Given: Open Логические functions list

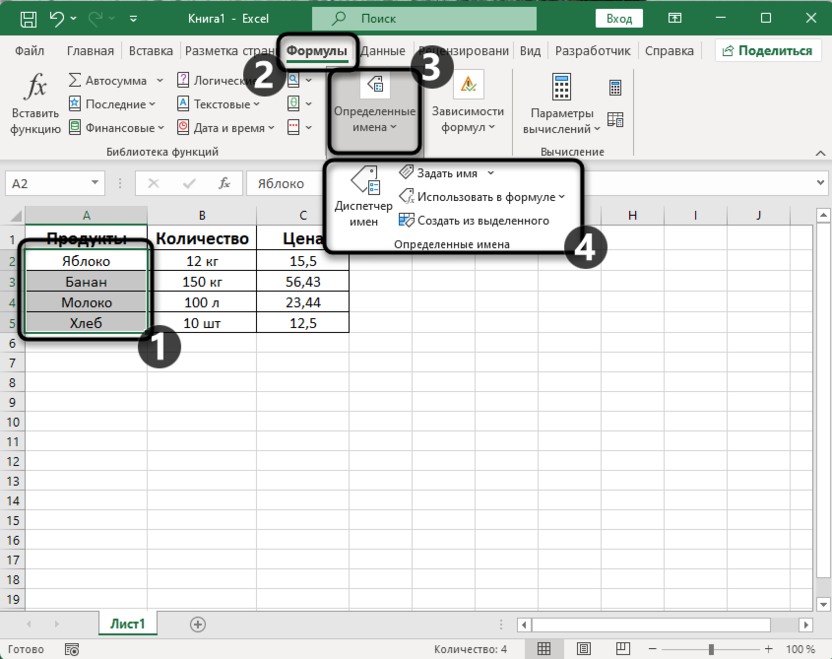Looking at the screenshot, I should (216, 81).
